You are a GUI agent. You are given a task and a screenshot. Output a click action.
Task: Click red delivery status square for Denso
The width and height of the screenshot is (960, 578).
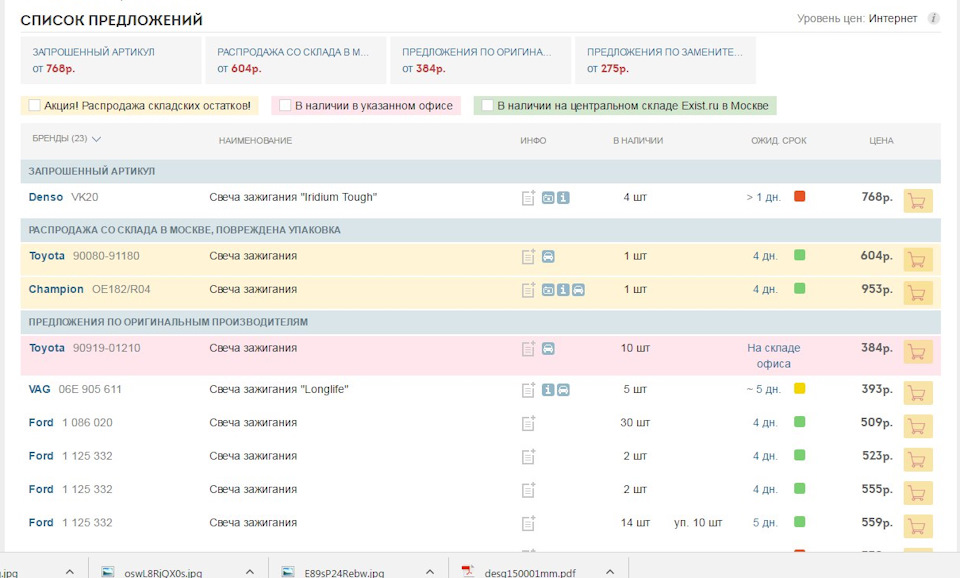pyautogui.click(x=800, y=197)
